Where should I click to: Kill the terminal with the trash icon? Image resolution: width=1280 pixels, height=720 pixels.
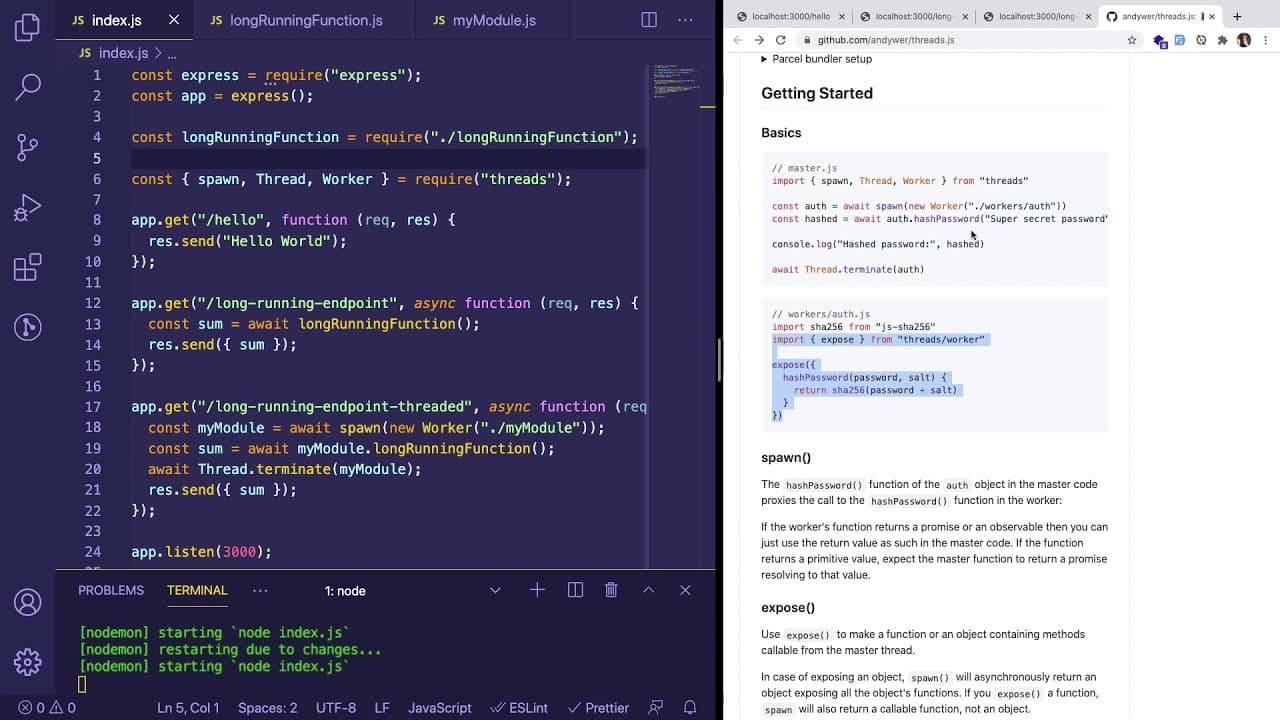611,590
